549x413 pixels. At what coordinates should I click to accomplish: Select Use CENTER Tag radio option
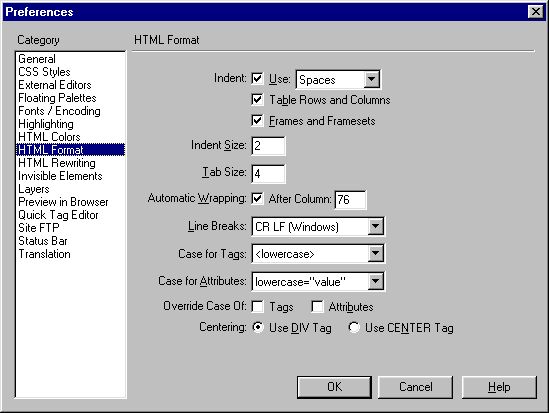tap(354, 328)
